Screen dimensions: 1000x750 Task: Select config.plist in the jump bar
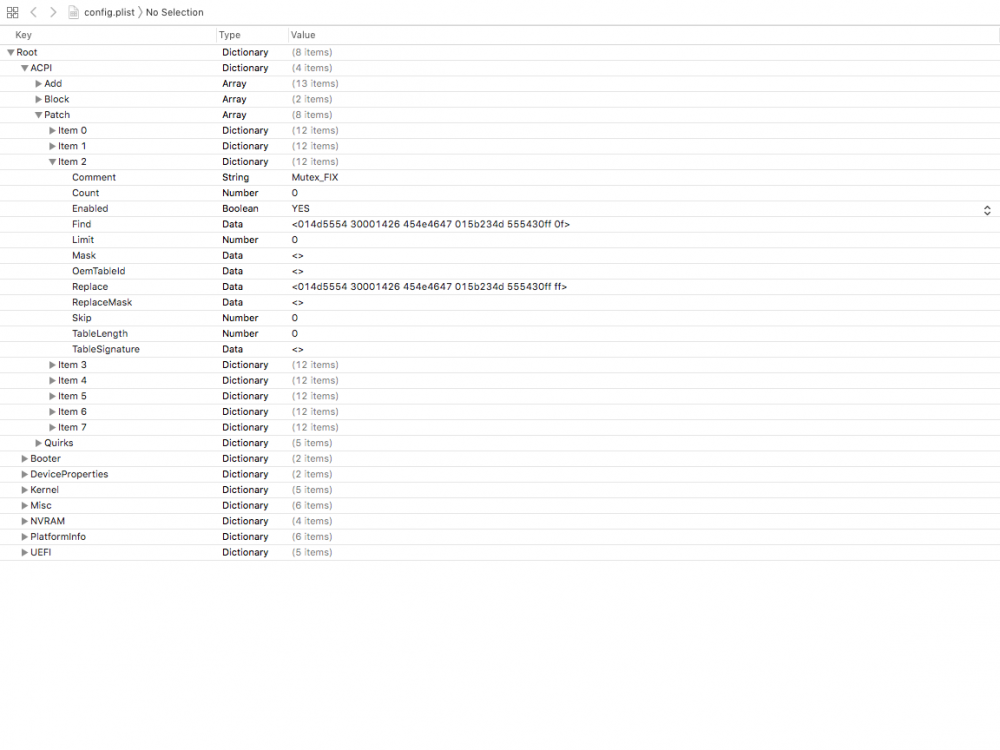[x=109, y=12]
